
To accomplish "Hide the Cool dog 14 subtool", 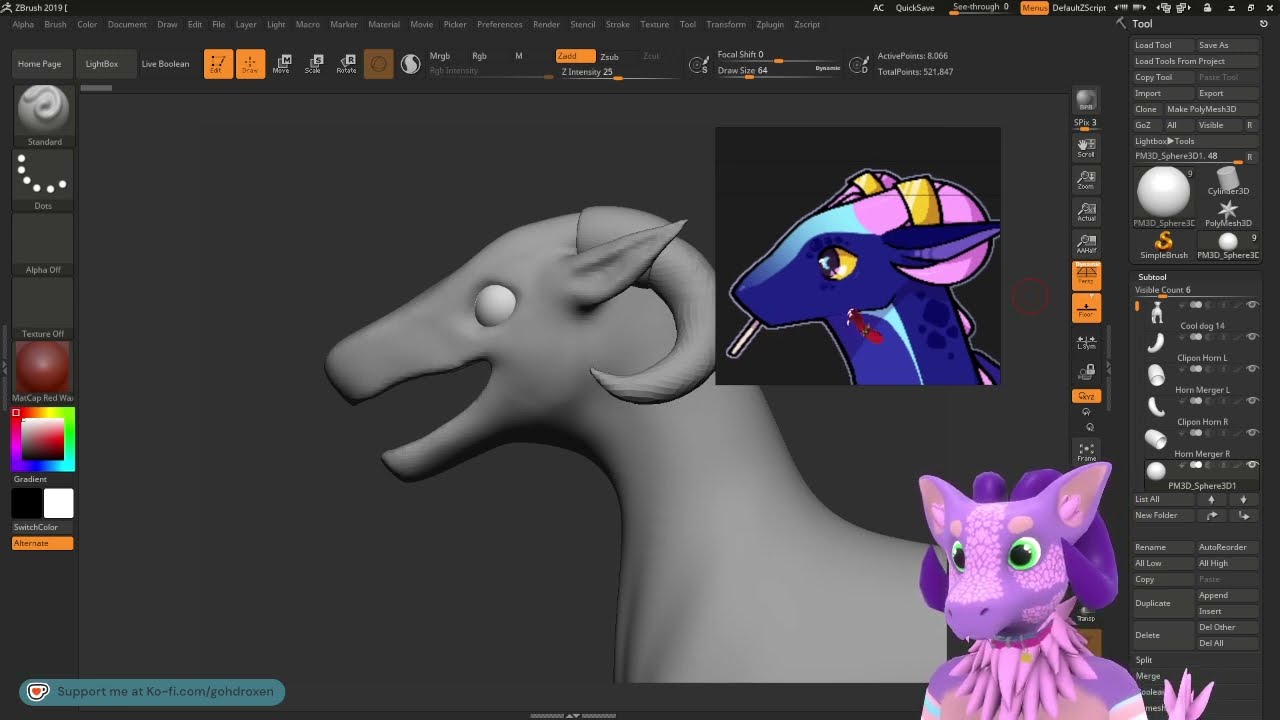I will pyautogui.click(x=1252, y=305).
